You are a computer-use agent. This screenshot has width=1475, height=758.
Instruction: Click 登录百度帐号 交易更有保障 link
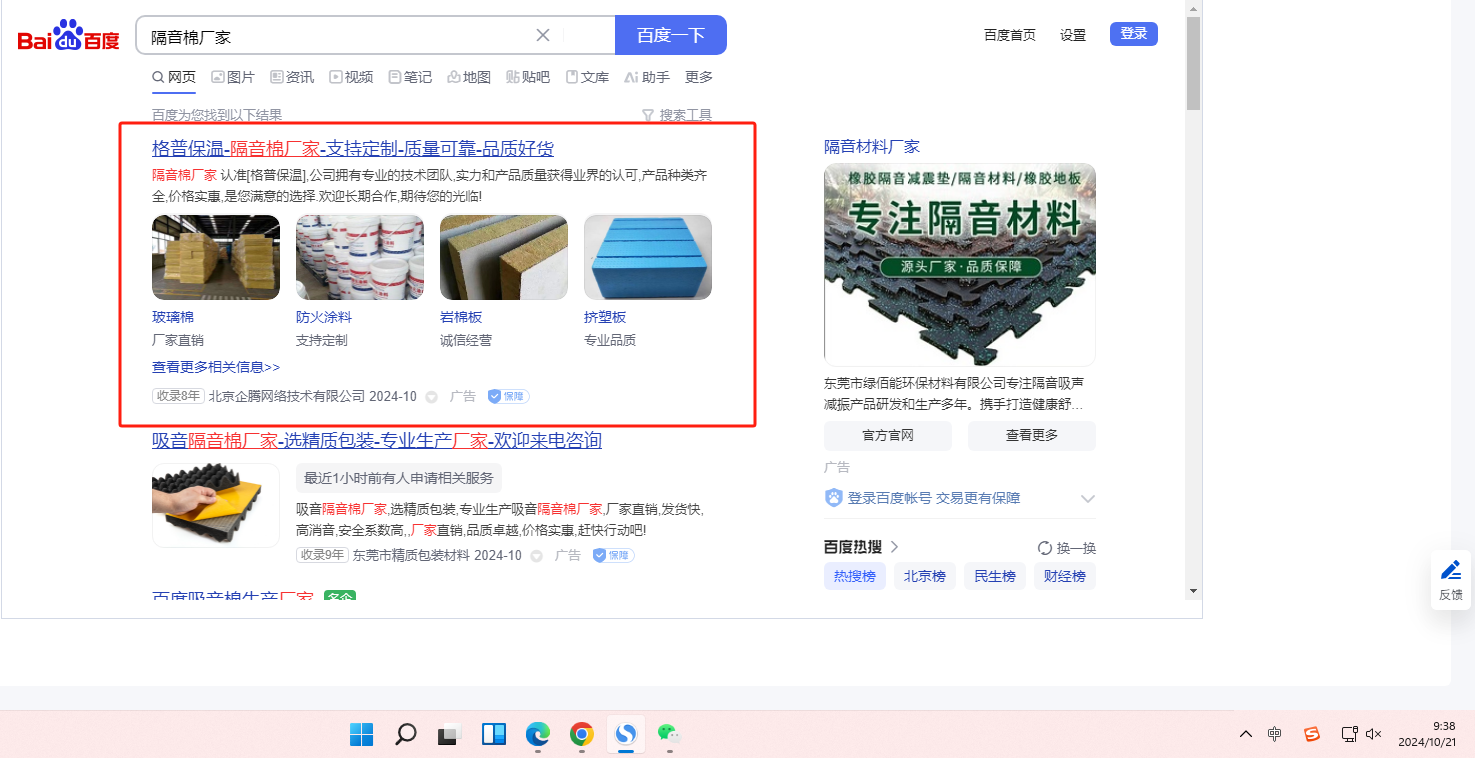pos(935,498)
